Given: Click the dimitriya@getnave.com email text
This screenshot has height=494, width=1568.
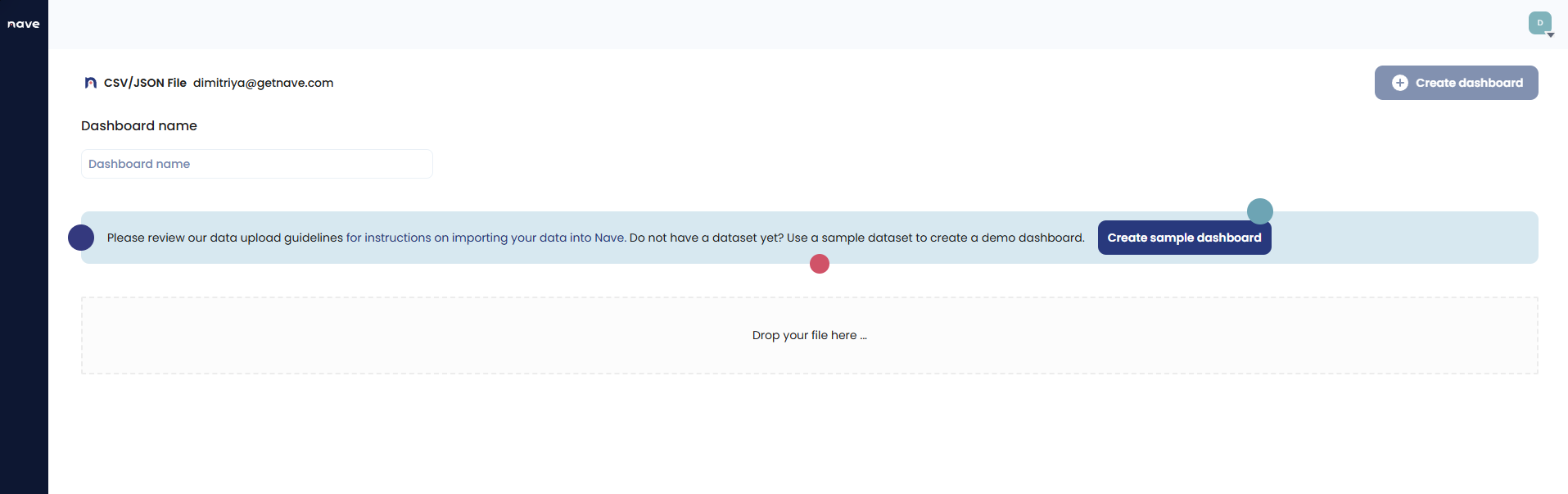Looking at the screenshot, I should [263, 83].
